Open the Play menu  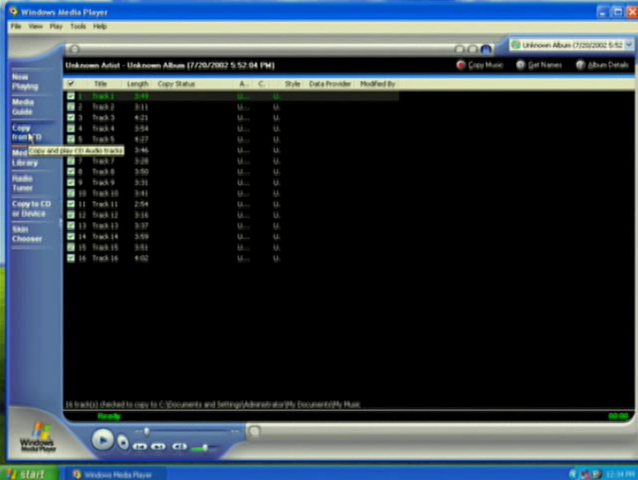click(x=56, y=26)
